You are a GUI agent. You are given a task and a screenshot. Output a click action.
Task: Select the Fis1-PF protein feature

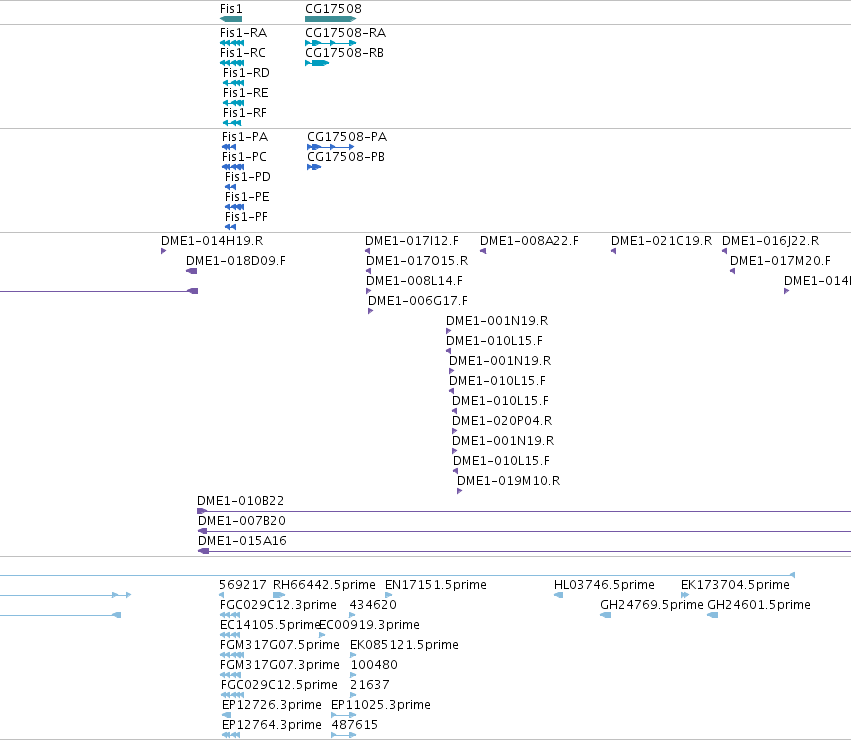246,217
